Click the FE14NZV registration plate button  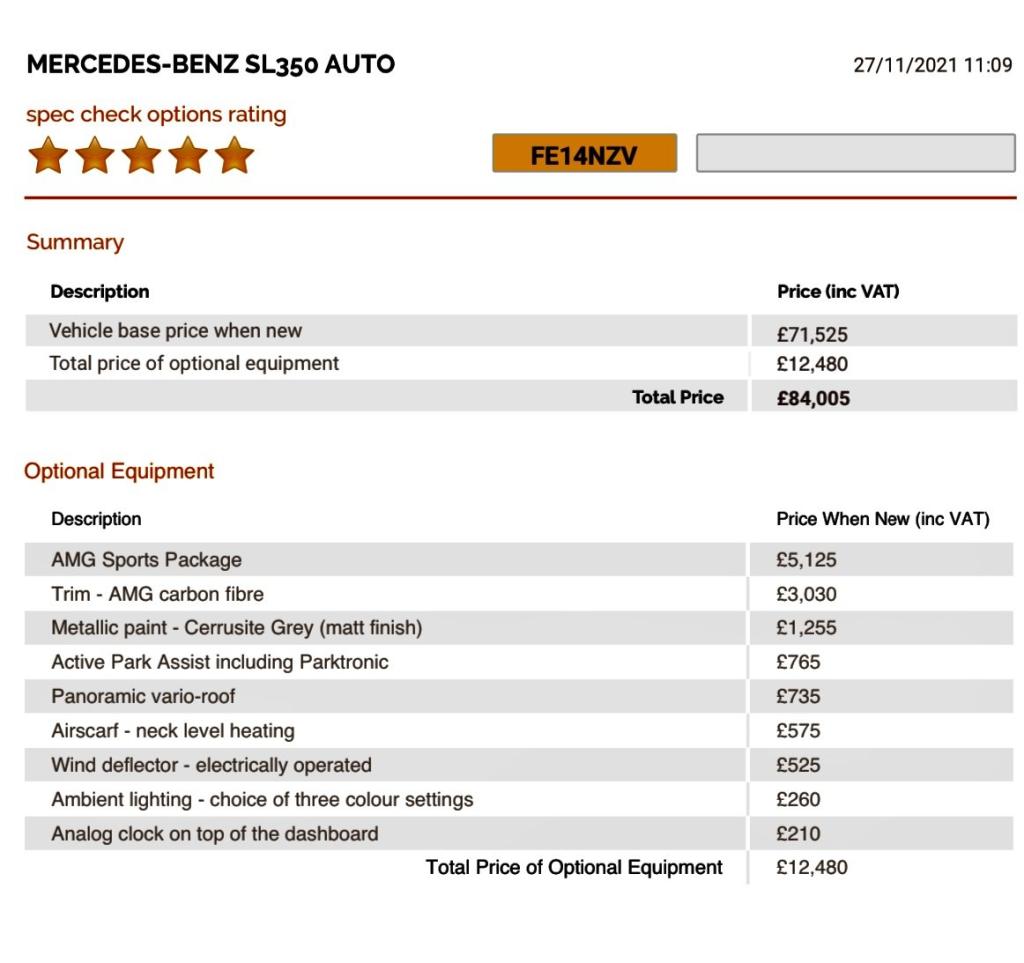(584, 154)
